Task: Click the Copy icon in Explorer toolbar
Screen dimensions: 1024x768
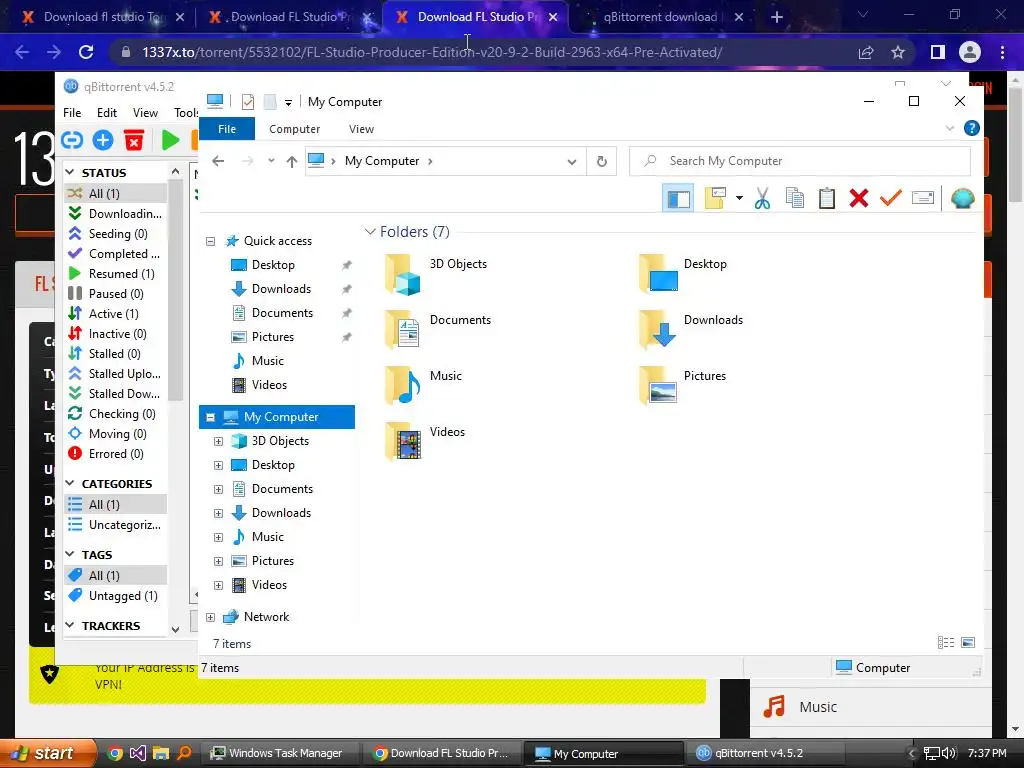Action: pyautogui.click(x=795, y=198)
